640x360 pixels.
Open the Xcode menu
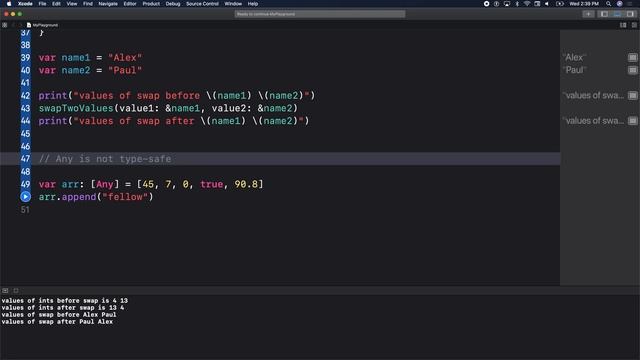25,4
